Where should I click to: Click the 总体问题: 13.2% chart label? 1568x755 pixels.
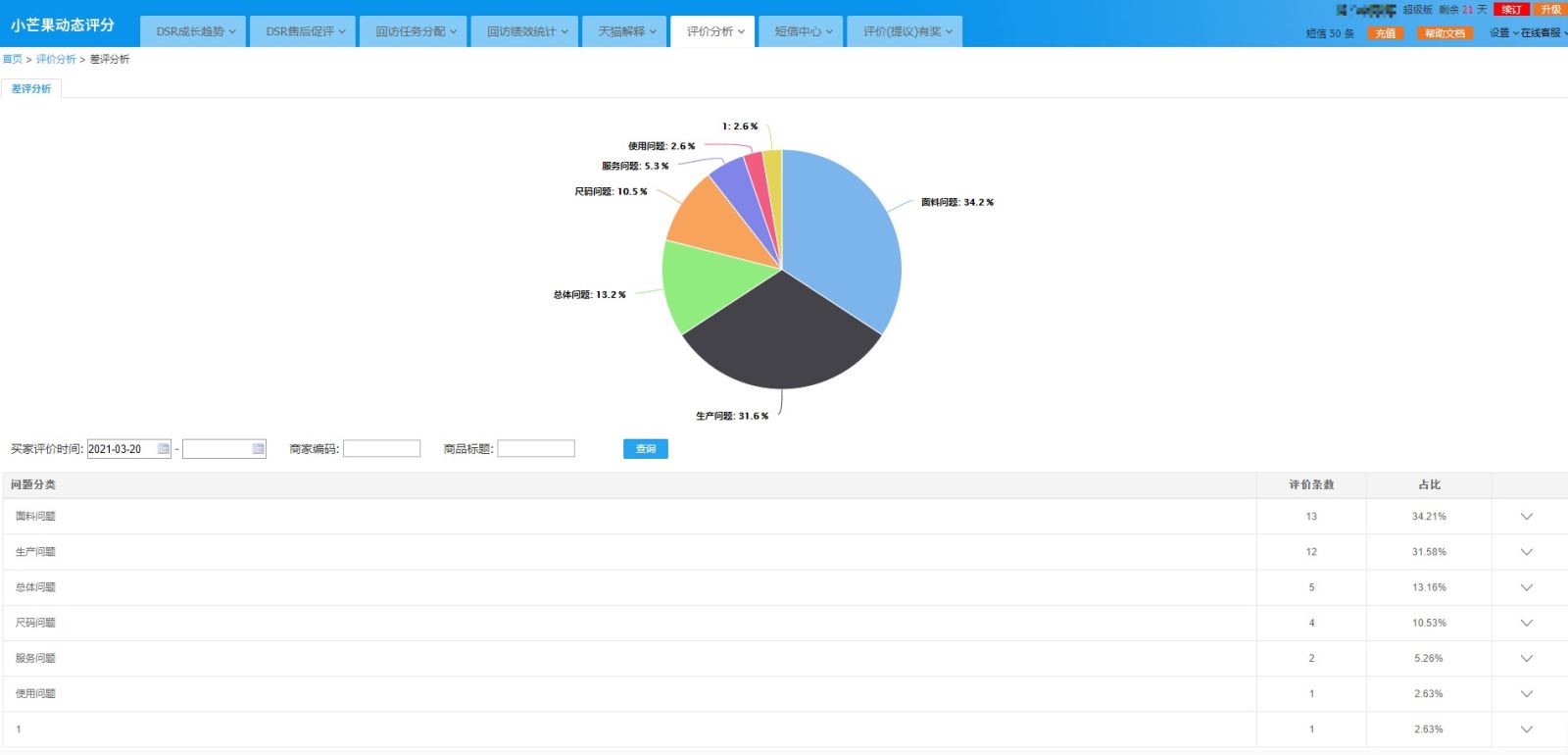(589, 294)
